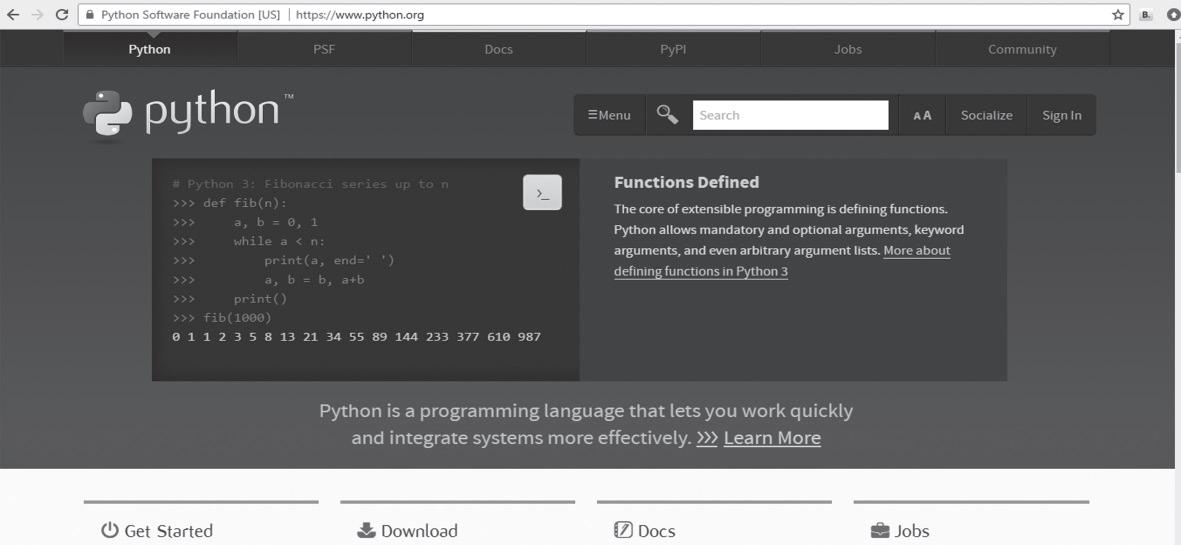Open the Socialize menu
This screenshot has height=545, width=1181.
pyautogui.click(x=987, y=115)
